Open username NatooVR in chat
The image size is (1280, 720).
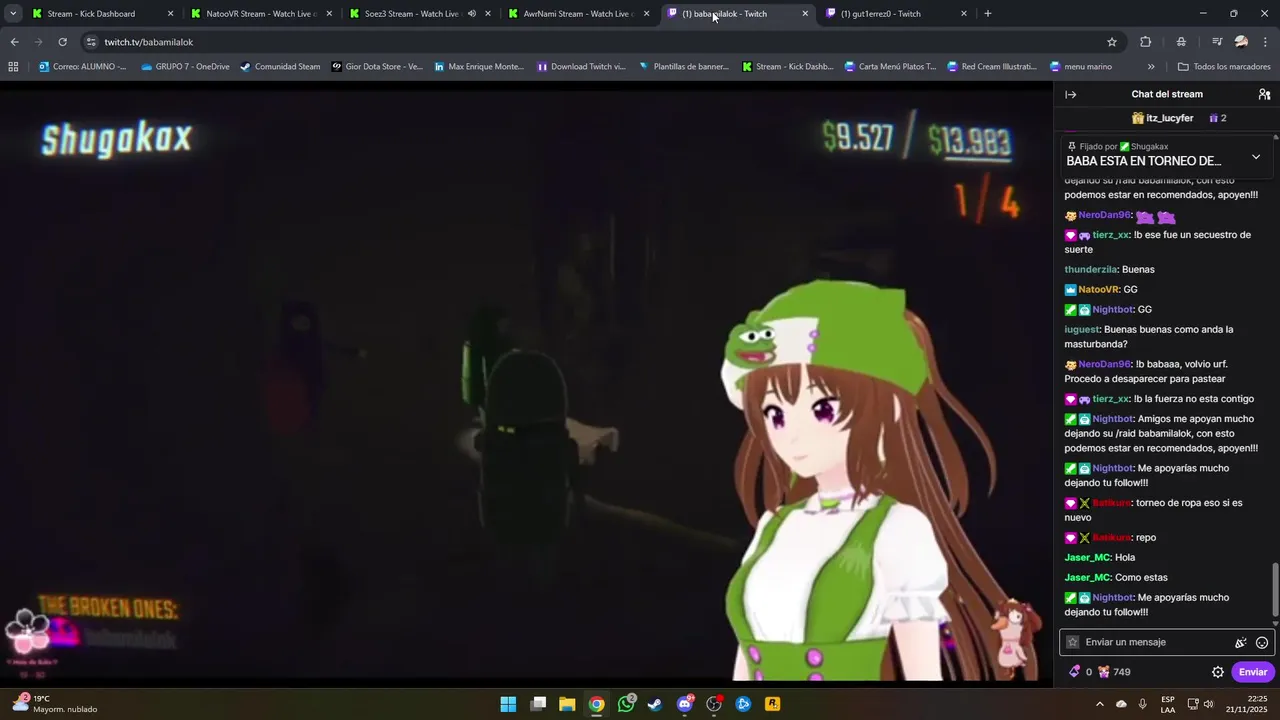(x=1099, y=289)
